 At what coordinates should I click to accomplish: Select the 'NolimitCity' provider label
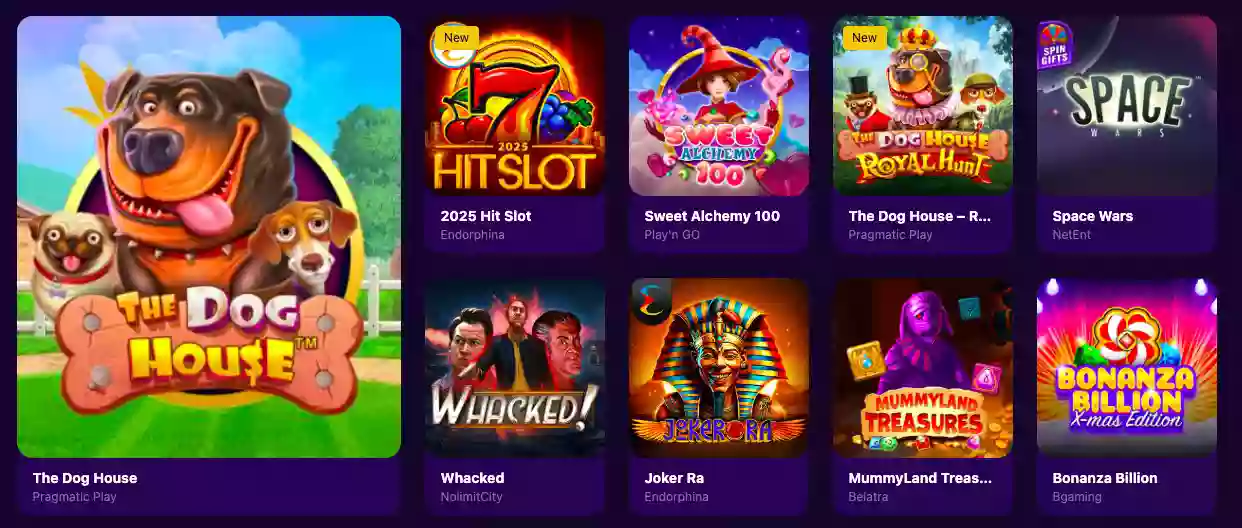coord(471,497)
